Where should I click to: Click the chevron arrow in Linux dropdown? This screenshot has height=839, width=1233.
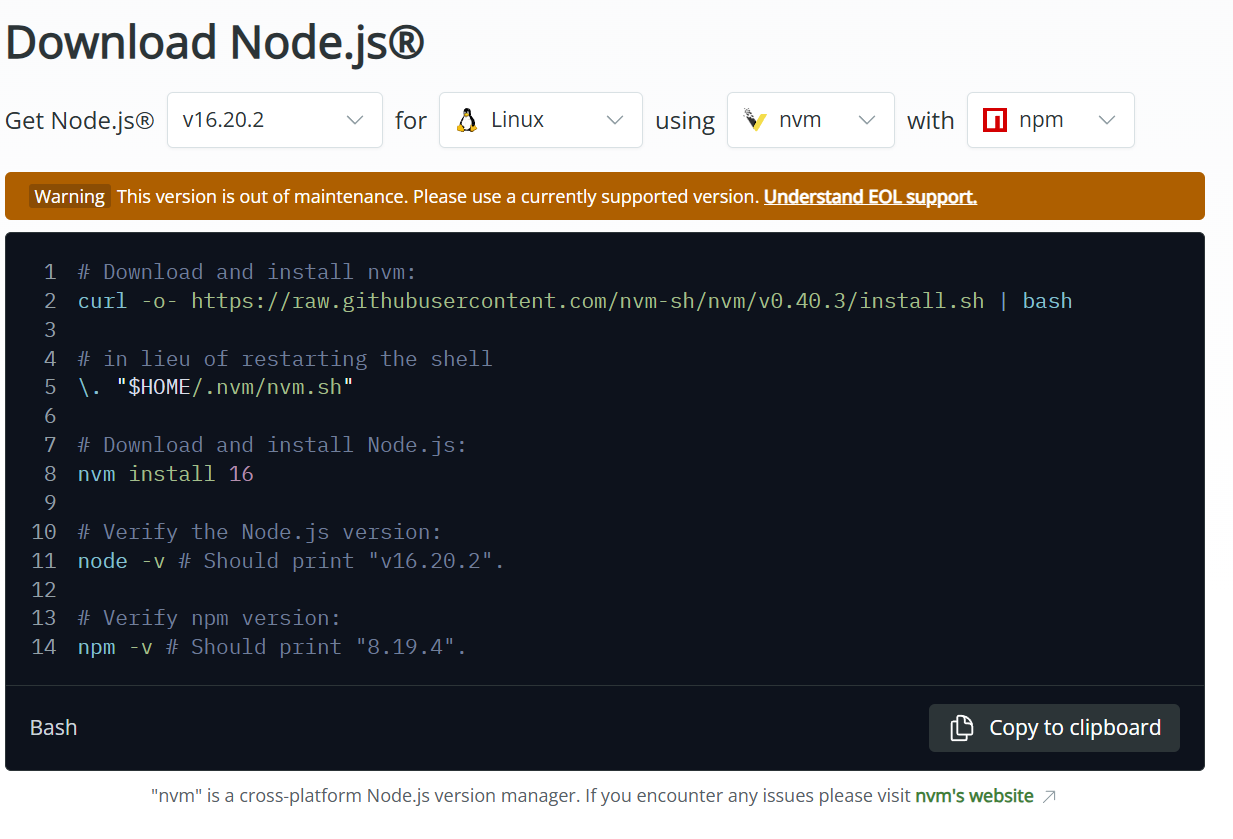(615, 120)
